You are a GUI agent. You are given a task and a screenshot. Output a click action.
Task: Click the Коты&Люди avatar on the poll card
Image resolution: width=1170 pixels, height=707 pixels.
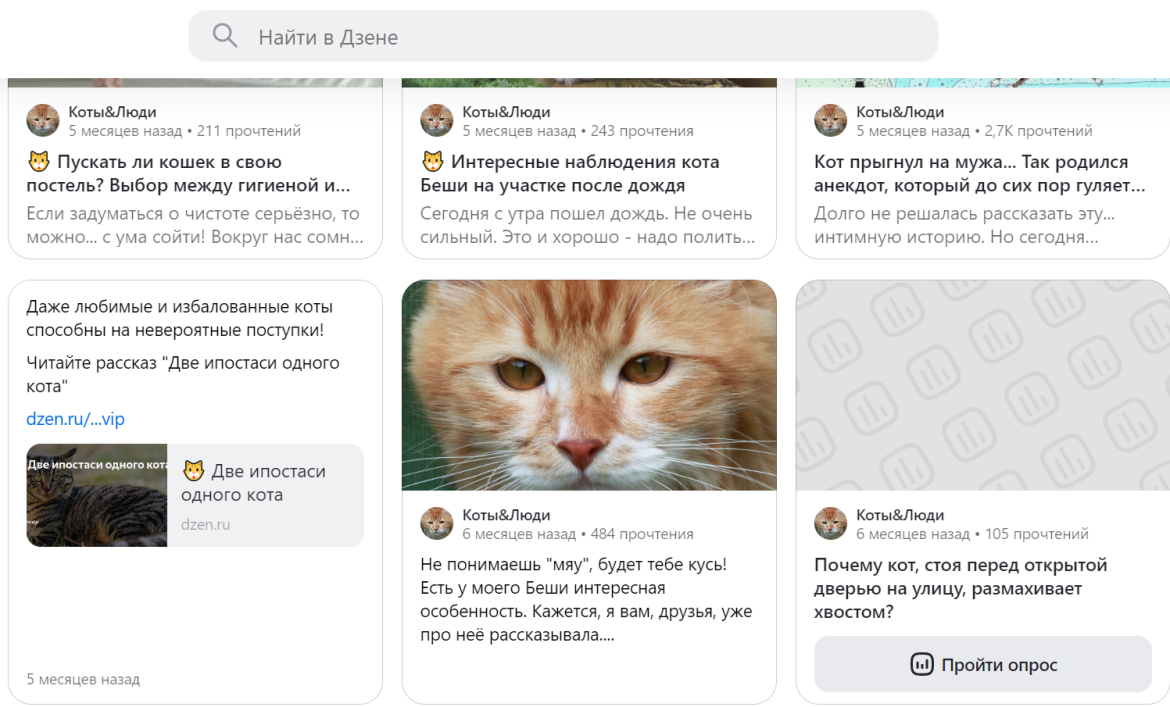tap(831, 524)
